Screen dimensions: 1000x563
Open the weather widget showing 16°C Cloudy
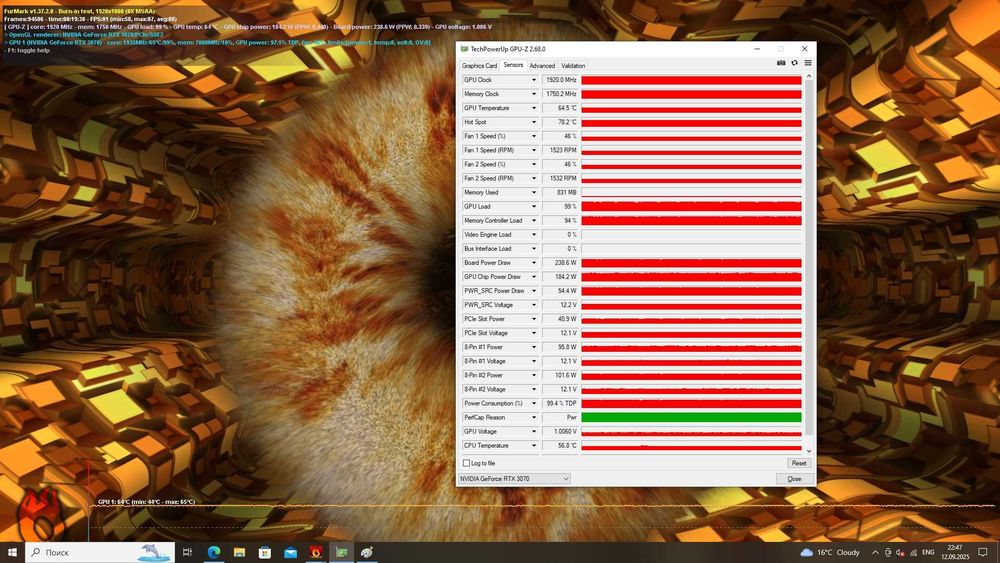point(830,552)
